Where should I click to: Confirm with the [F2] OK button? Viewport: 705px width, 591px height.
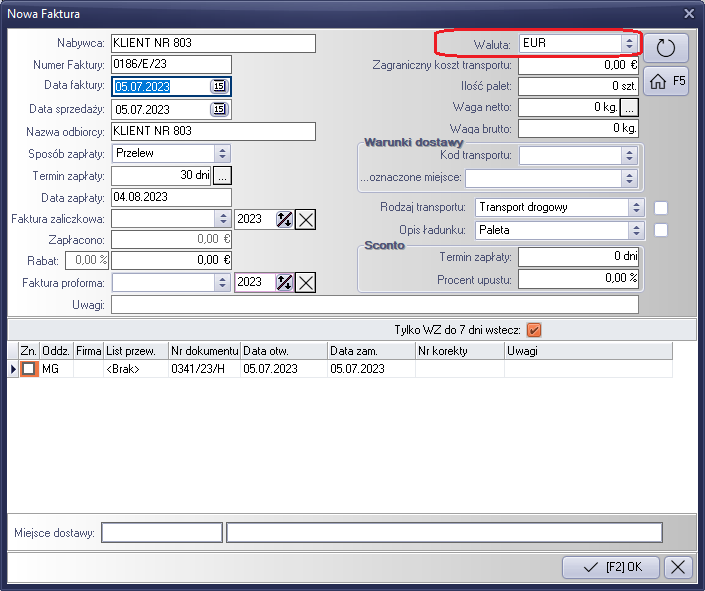(610, 567)
